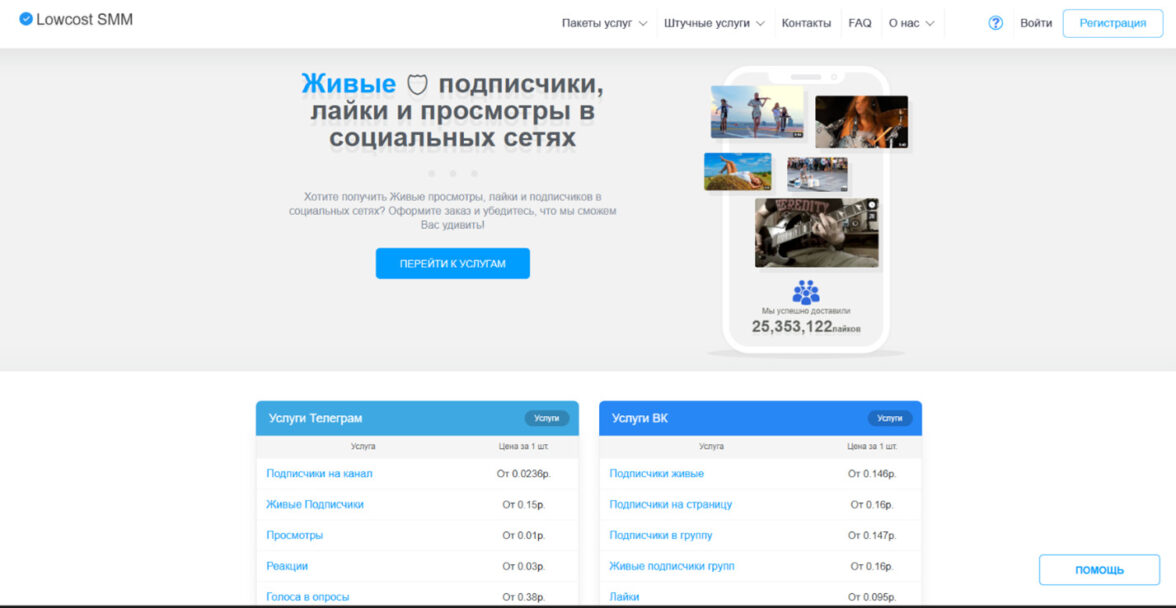This screenshot has height=608, width=1176.
Task: Click the Lowcost SMM checkmark logo icon
Action: click(x=26, y=19)
